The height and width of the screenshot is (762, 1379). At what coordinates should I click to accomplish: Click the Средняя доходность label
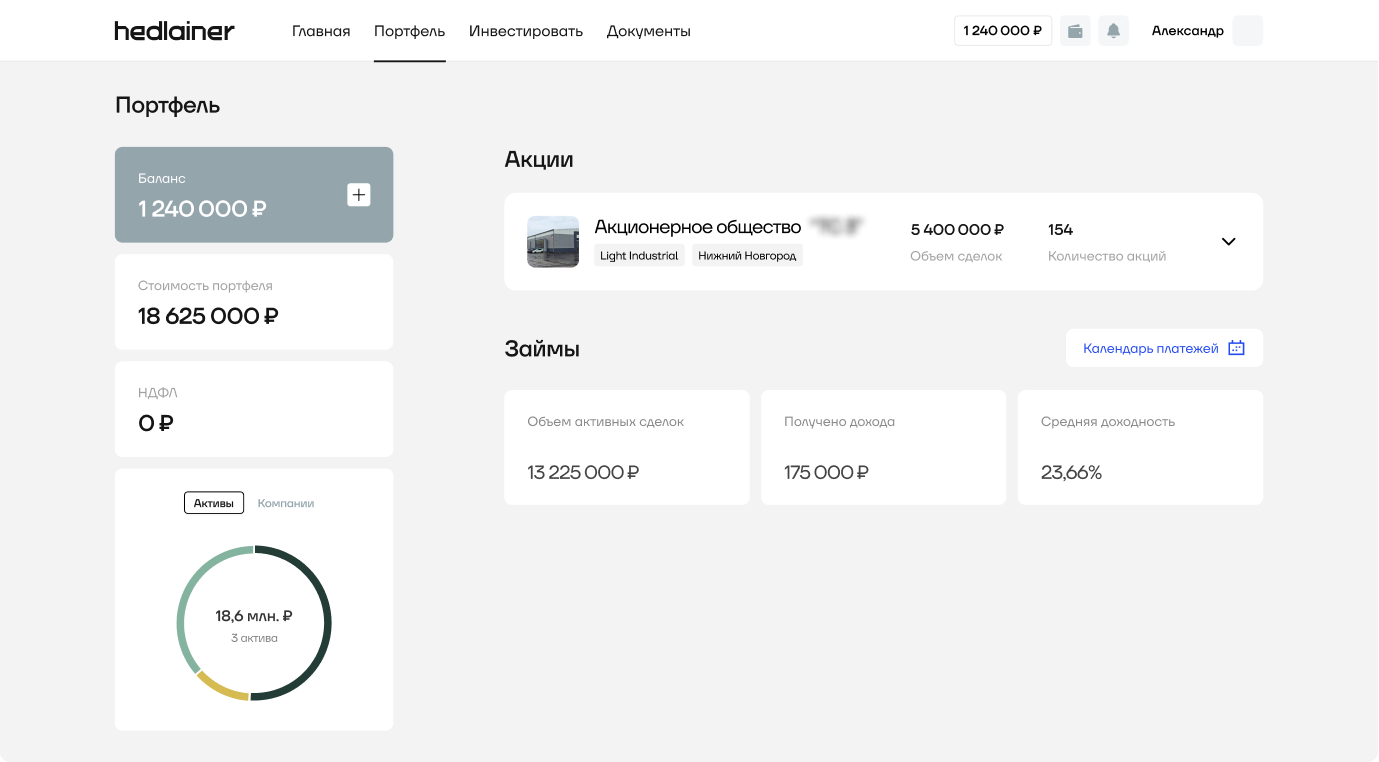pos(1108,422)
